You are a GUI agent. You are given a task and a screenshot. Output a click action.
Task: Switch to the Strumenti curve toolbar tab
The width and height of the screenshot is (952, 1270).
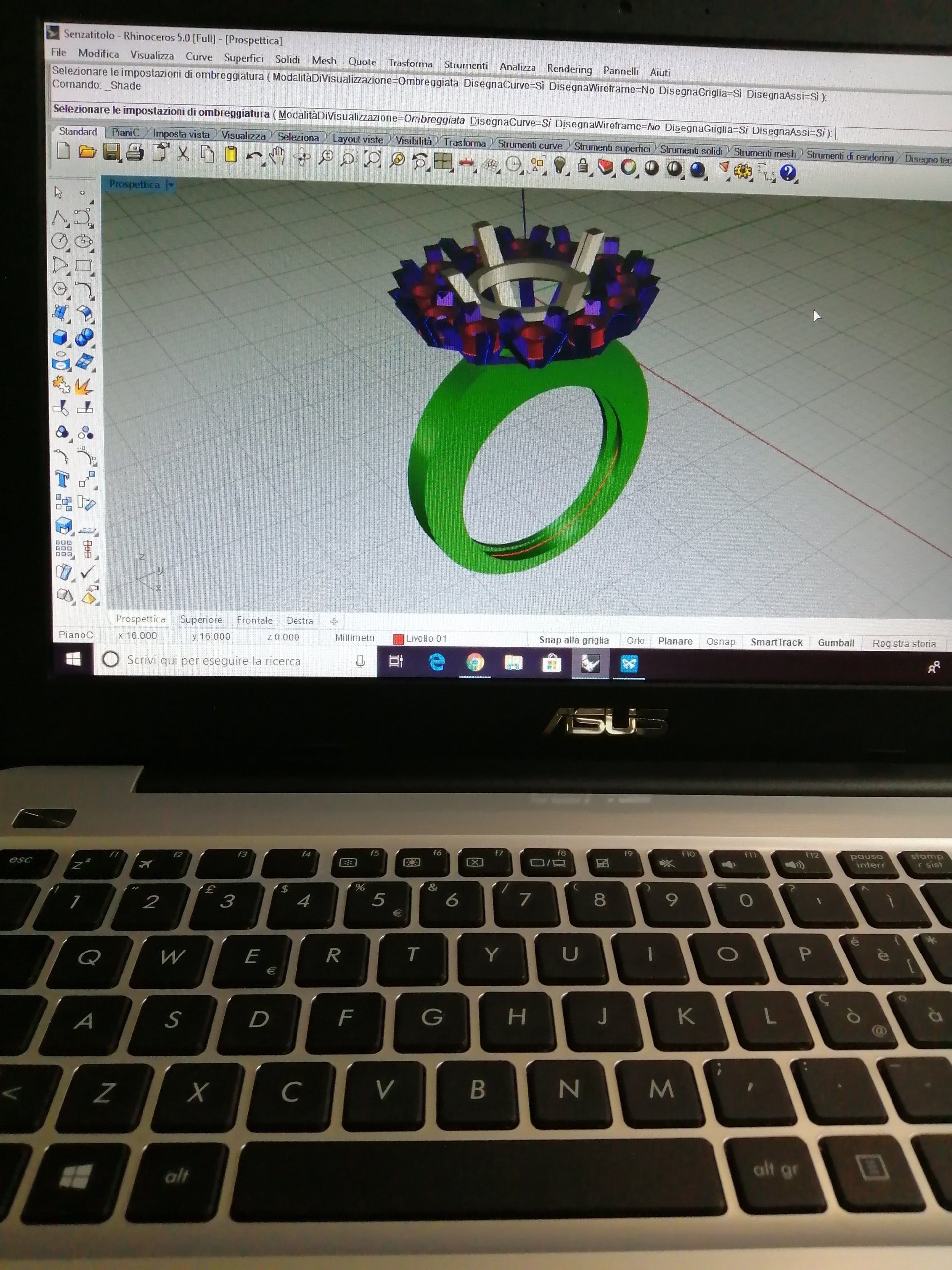click(529, 145)
